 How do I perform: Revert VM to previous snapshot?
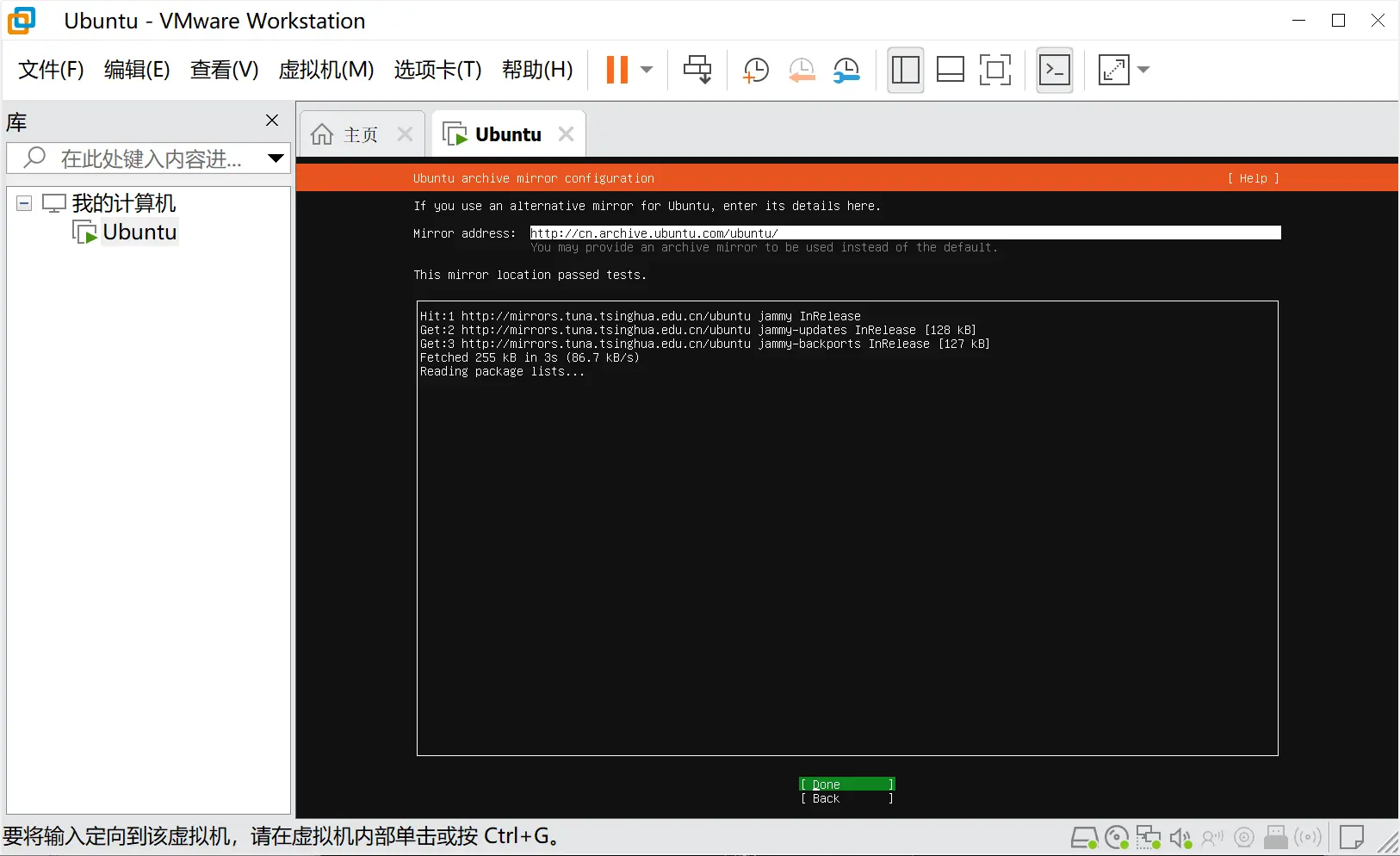click(x=802, y=70)
